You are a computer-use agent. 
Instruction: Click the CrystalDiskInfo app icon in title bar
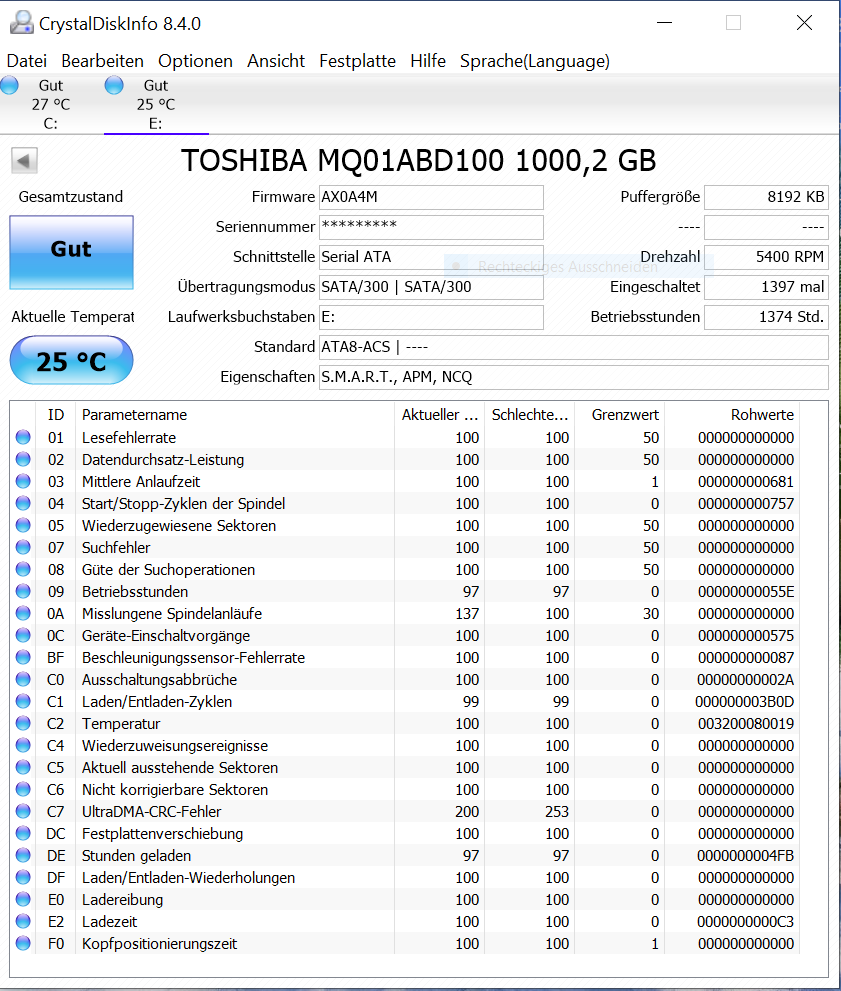tap(22, 23)
